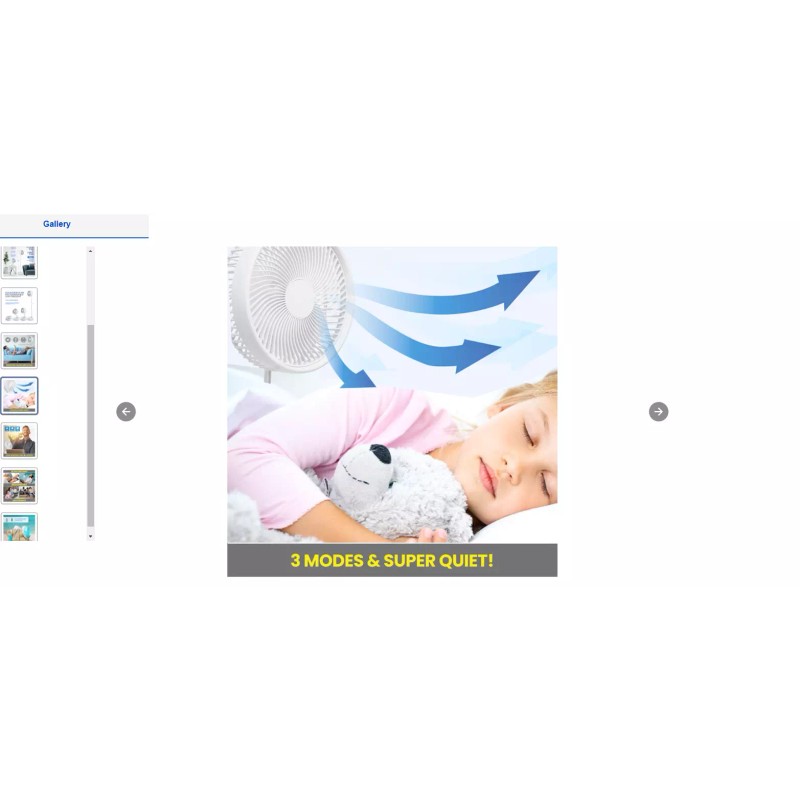Open thumbnail of smiling man in suit
Viewport: 800px width, 800px height.
(19, 440)
